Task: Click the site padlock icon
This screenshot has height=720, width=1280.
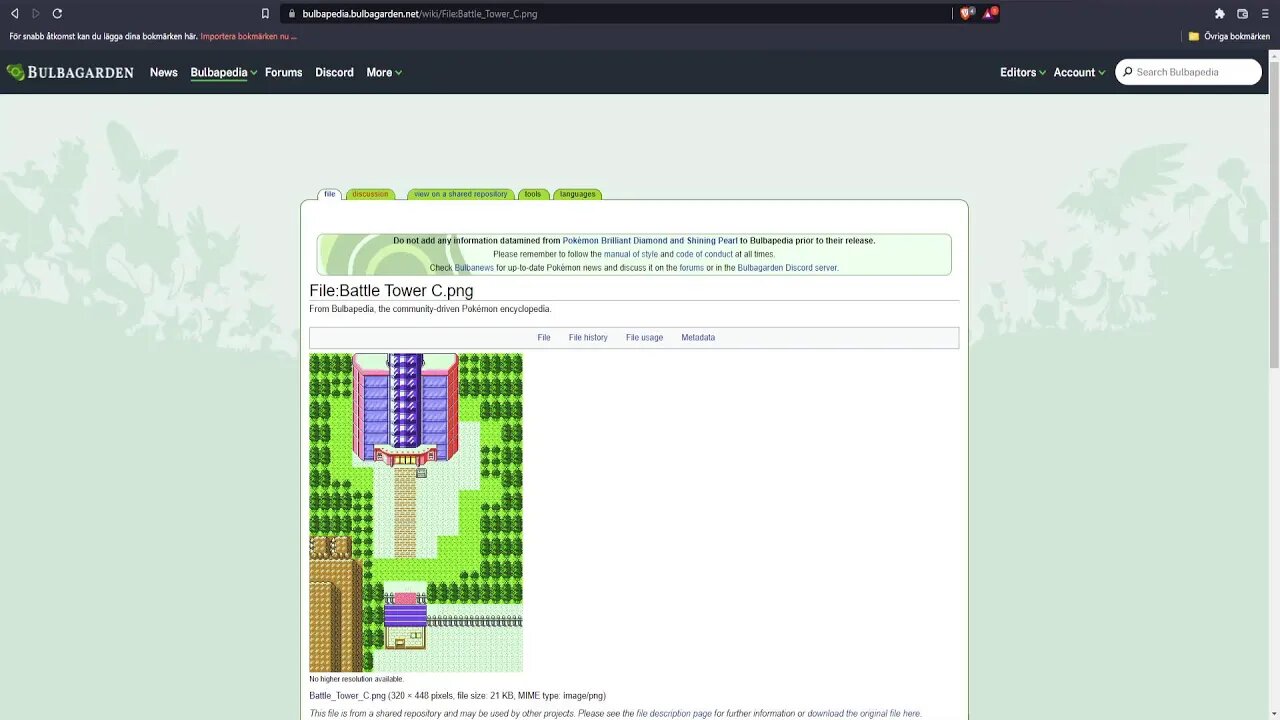Action: (x=291, y=14)
